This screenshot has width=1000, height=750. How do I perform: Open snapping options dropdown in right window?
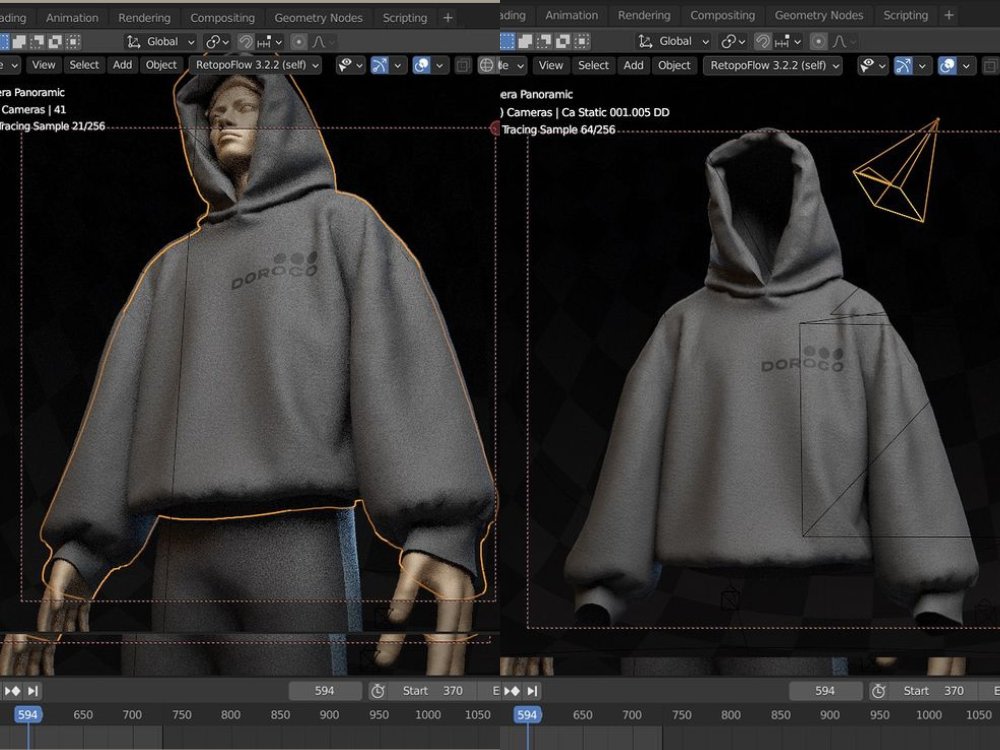pyautogui.click(x=788, y=41)
